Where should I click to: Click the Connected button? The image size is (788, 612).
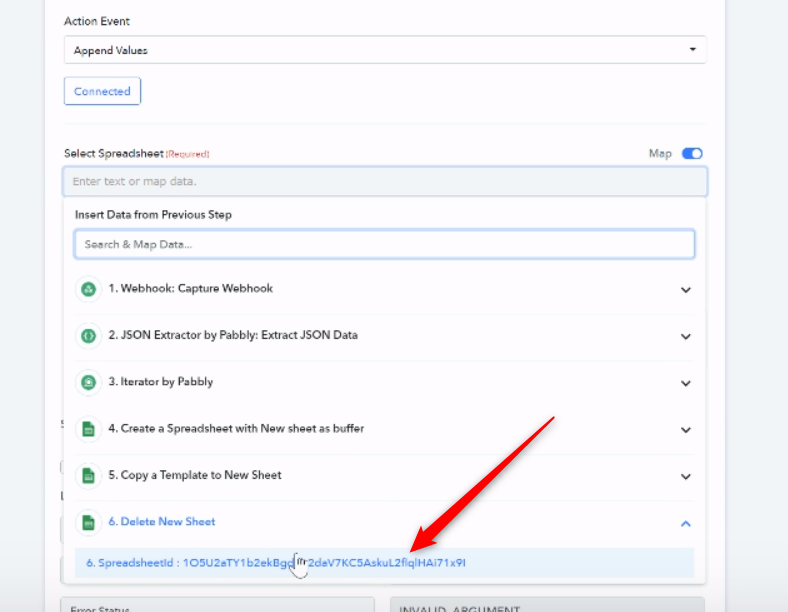tap(102, 91)
